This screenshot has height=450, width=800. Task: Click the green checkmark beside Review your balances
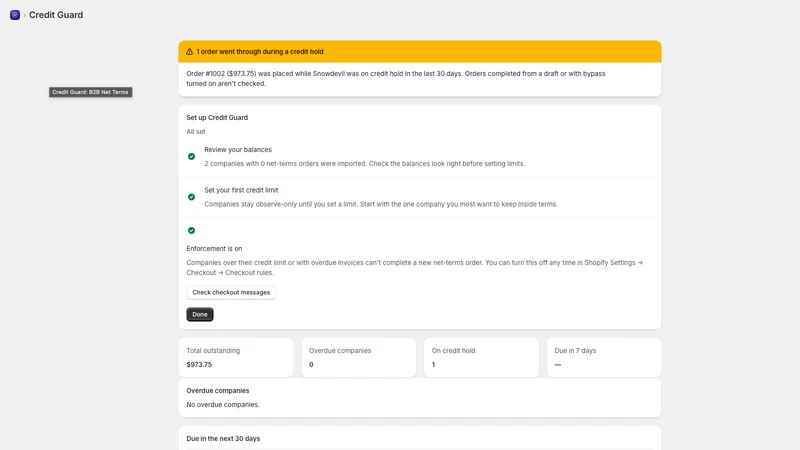coord(191,157)
